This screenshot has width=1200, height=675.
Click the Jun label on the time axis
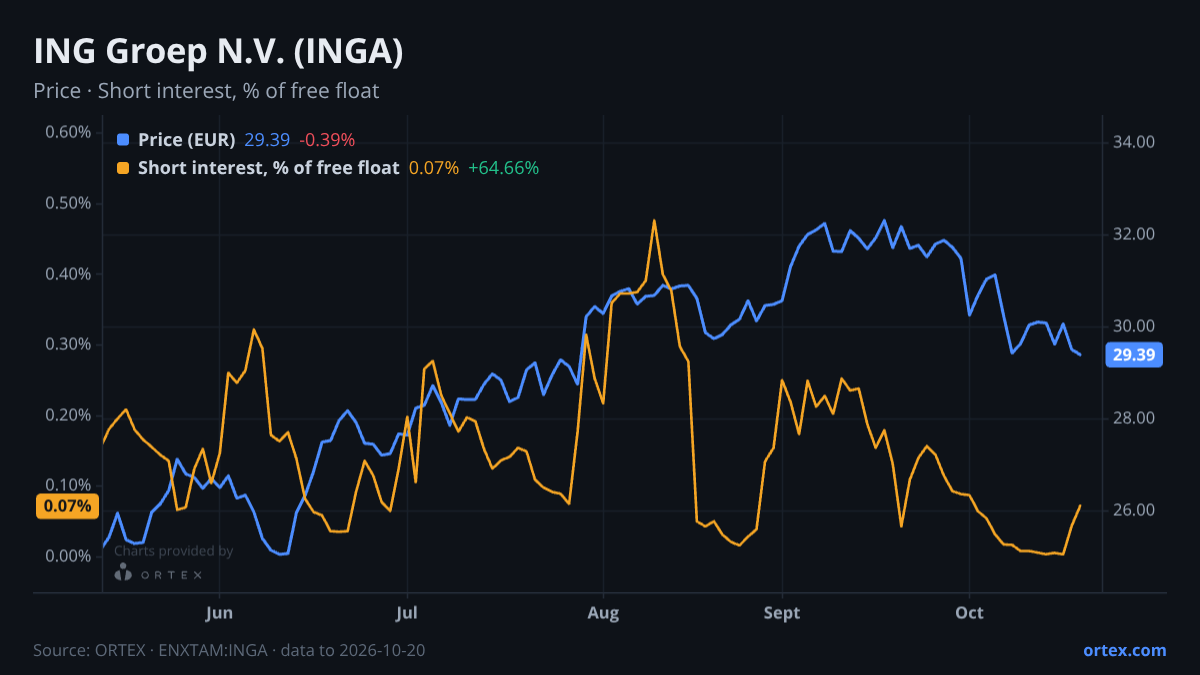point(219,613)
